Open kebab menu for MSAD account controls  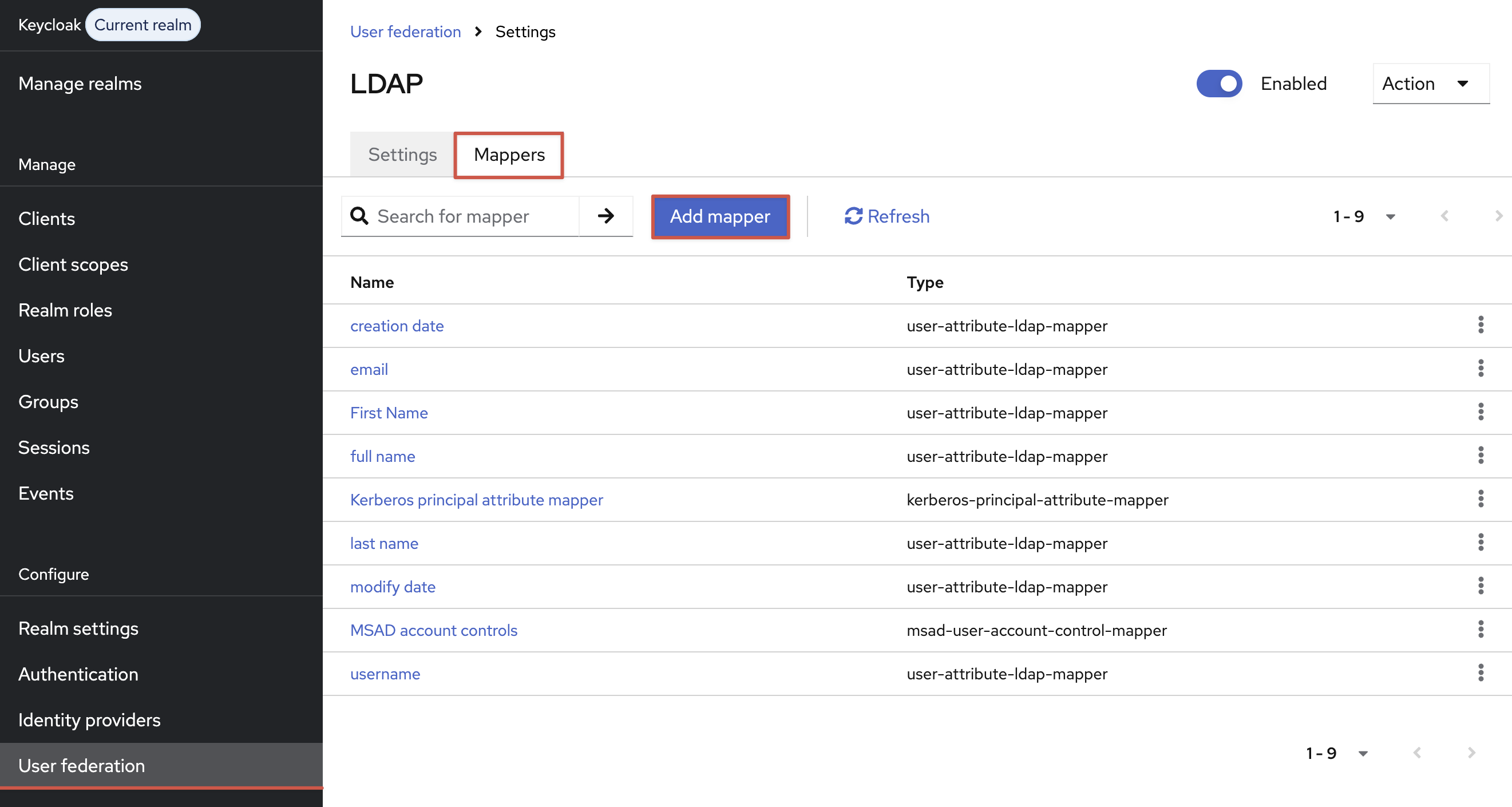coord(1481,629)
